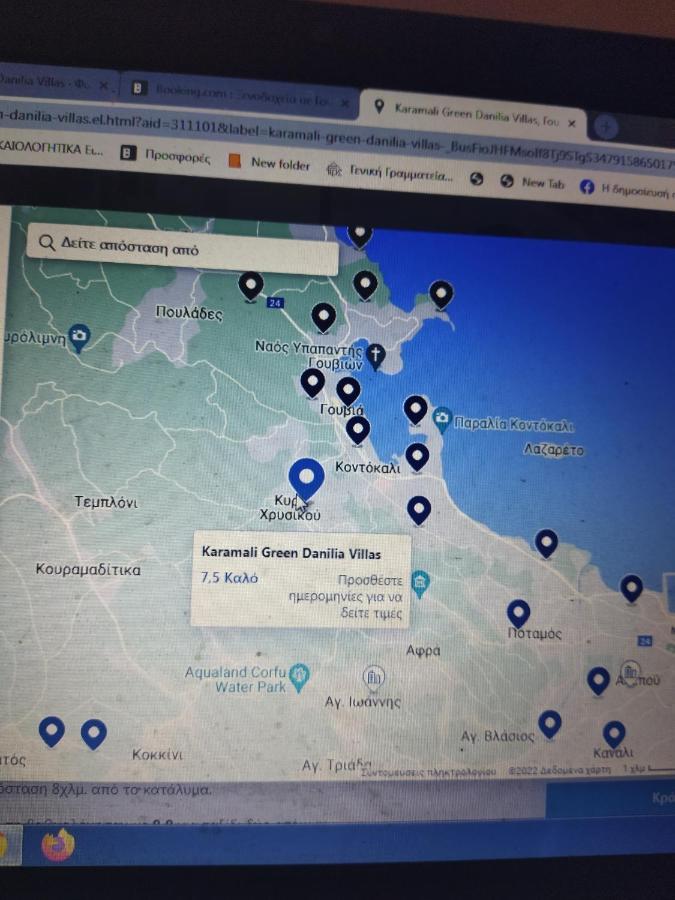Click the large blue Karamali Green Danilia Villas pin
The image size is (675, 900).
tap(307, 479)
